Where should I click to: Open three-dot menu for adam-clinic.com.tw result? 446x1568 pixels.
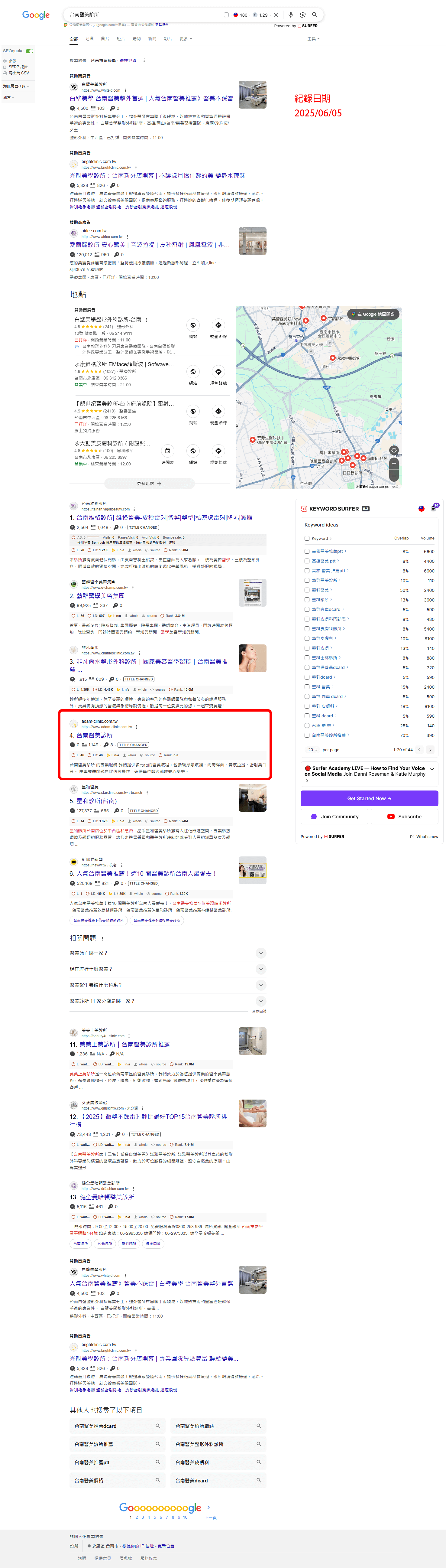coord(136,727)
